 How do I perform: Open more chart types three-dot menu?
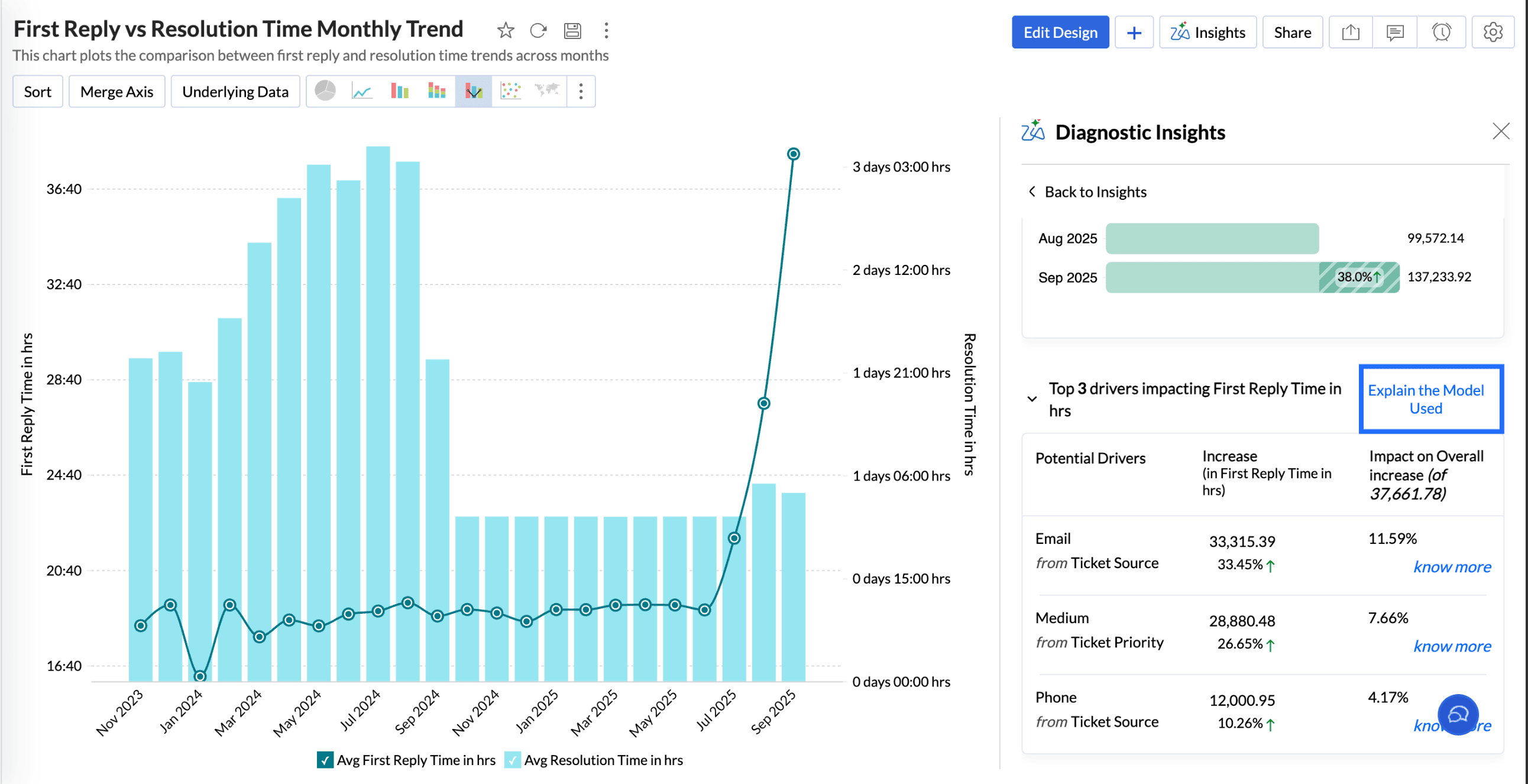[581, 90]
